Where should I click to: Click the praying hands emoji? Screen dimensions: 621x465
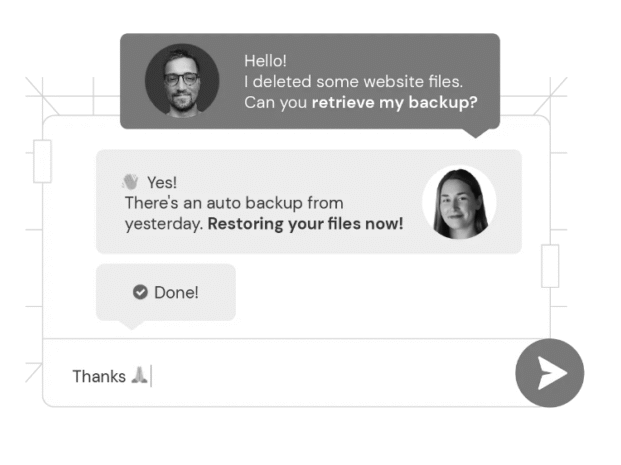pyautogui.click(x=139, y=376)
